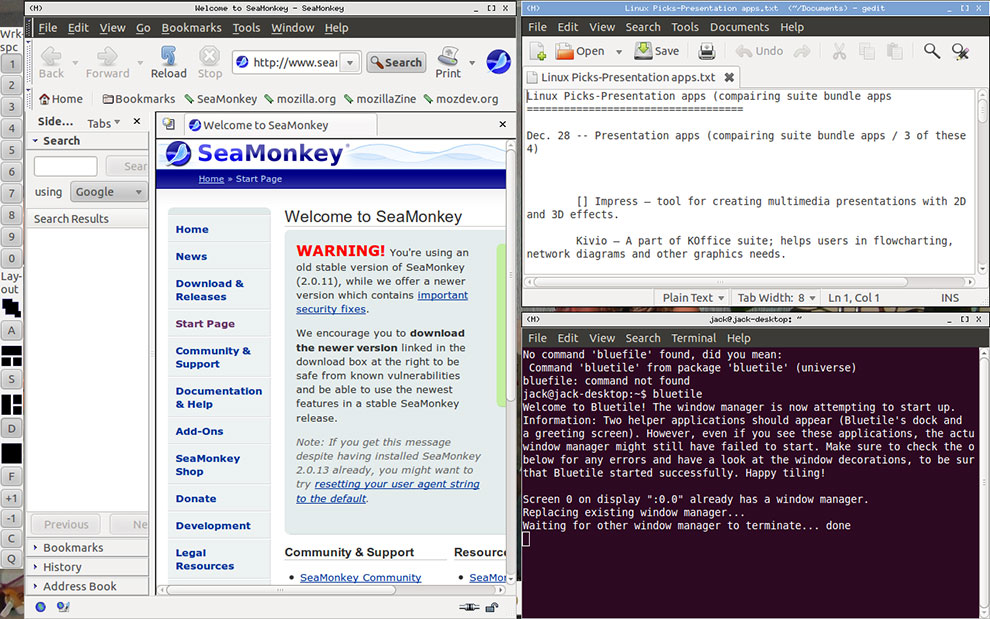
Task: Switch to workspace 5 in Bluetile dock
Action: (11, 150)
